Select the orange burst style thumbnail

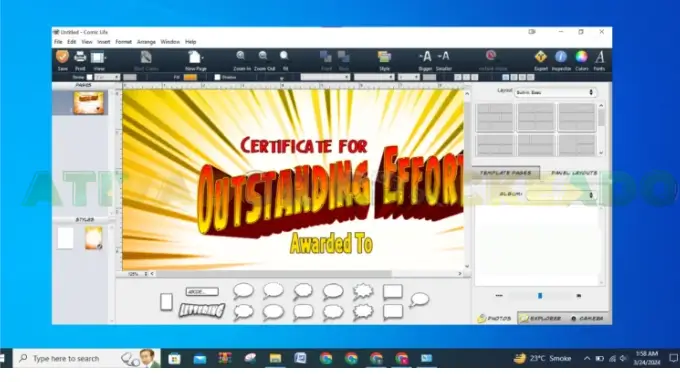point(94,238)
